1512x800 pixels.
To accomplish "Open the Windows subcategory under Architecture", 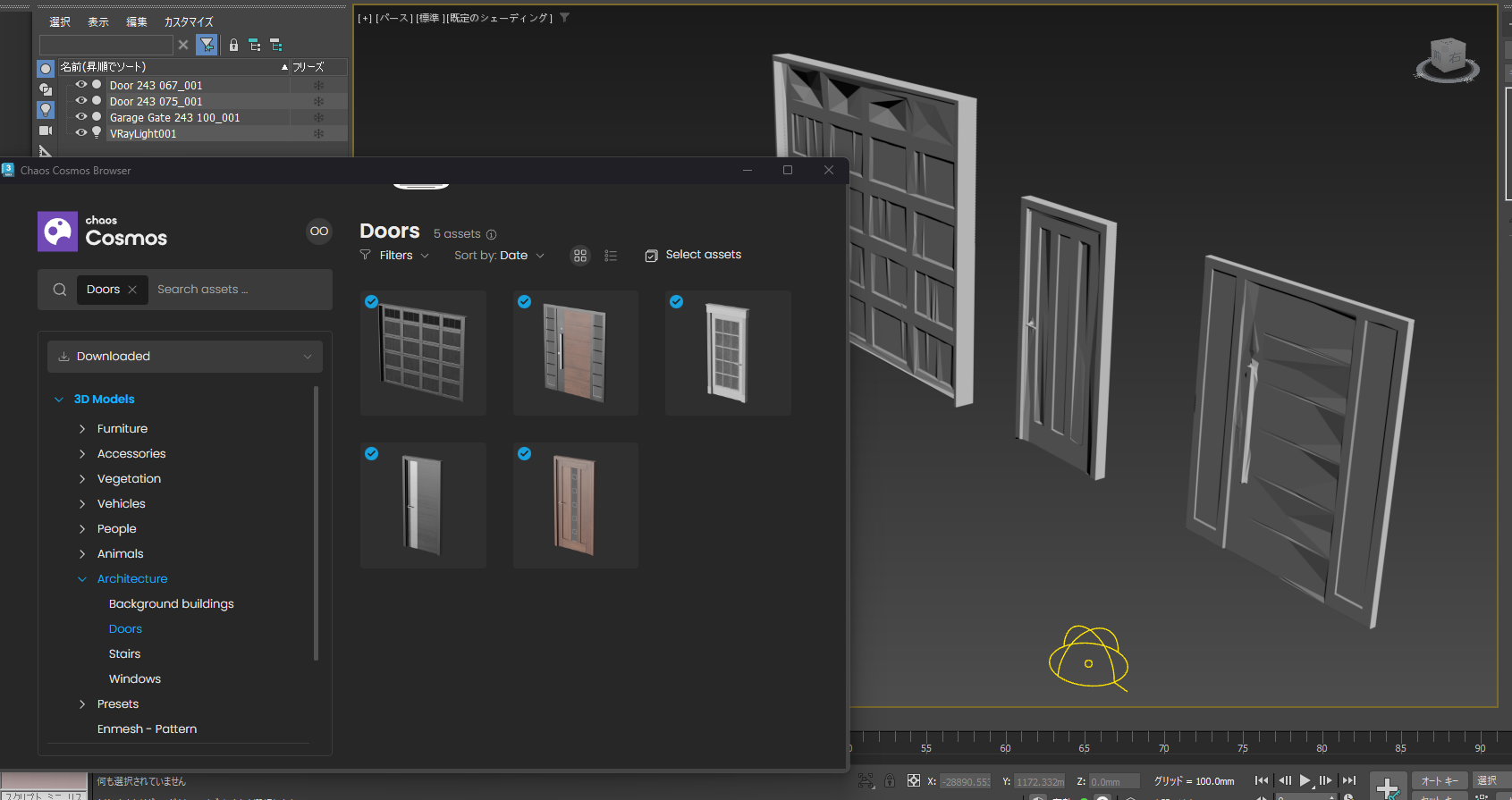I will click(x=135, y=679).
